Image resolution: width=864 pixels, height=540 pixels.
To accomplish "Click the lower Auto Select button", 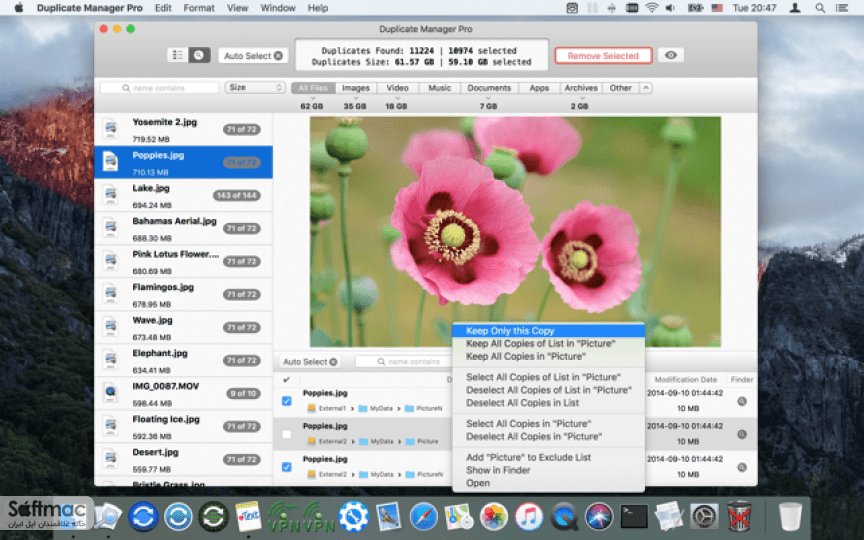I will (309, 361).
